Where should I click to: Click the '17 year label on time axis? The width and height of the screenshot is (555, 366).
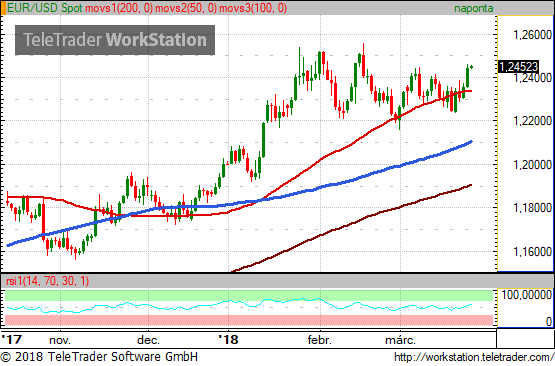(x=11, y=339)
